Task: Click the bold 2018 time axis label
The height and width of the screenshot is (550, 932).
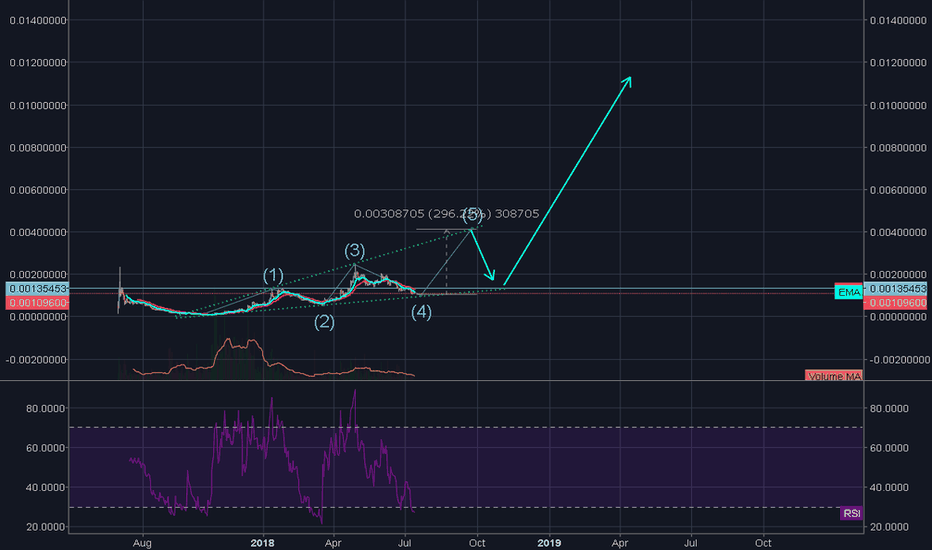Action: [x=262, y=543]
